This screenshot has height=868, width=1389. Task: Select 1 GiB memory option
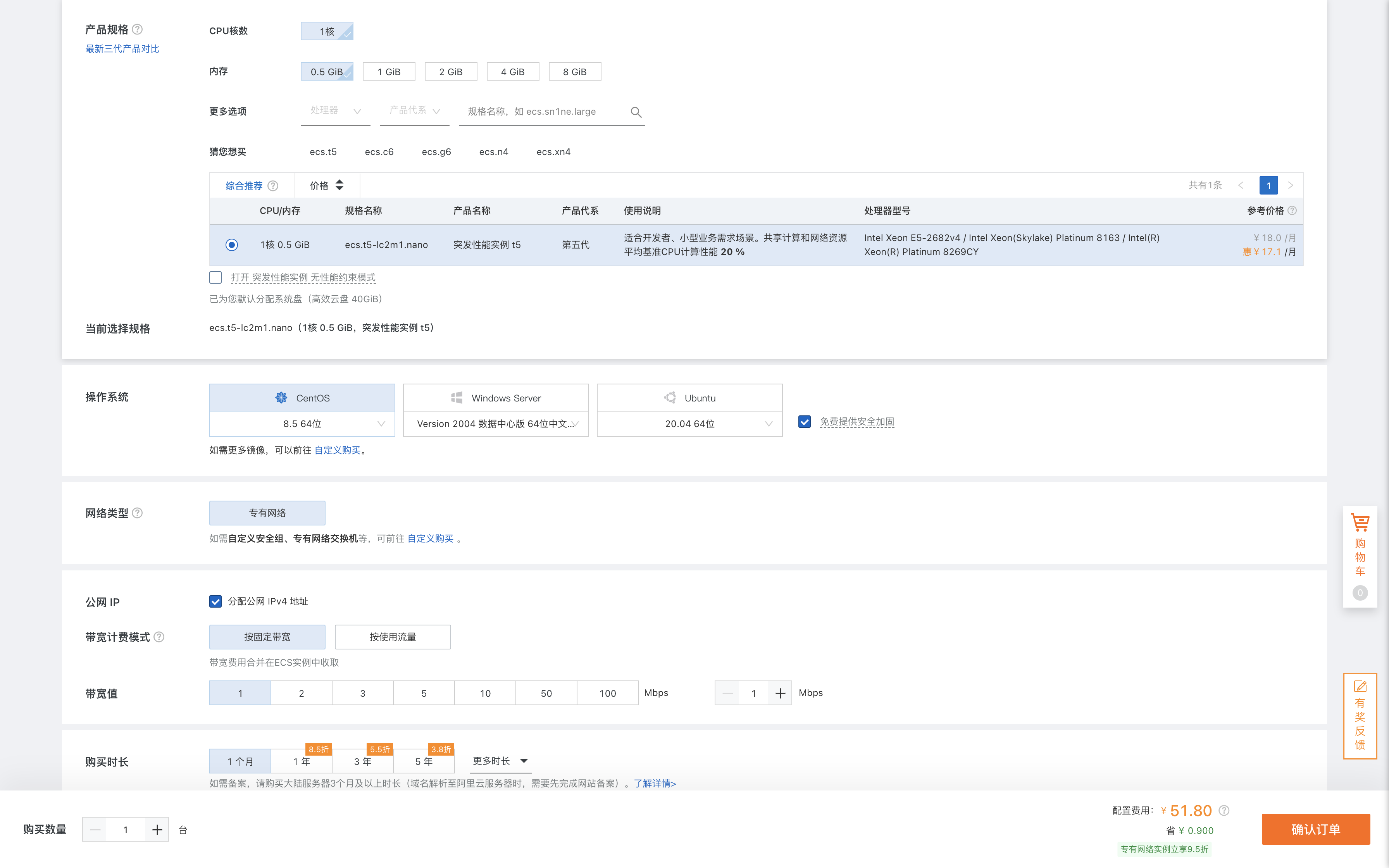tap(389, 72)
